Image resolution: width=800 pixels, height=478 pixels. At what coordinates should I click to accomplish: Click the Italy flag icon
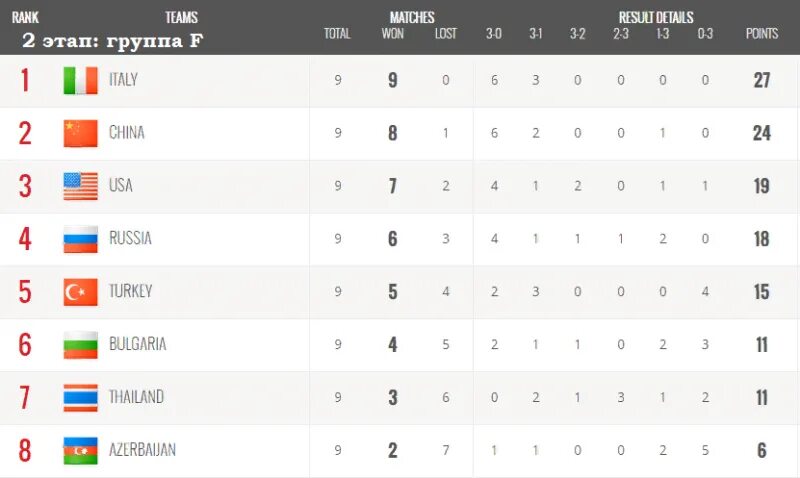point(80,80)
